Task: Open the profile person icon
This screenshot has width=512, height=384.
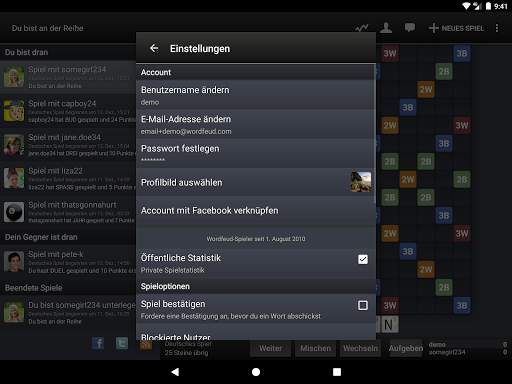Action: pos(386,28)
